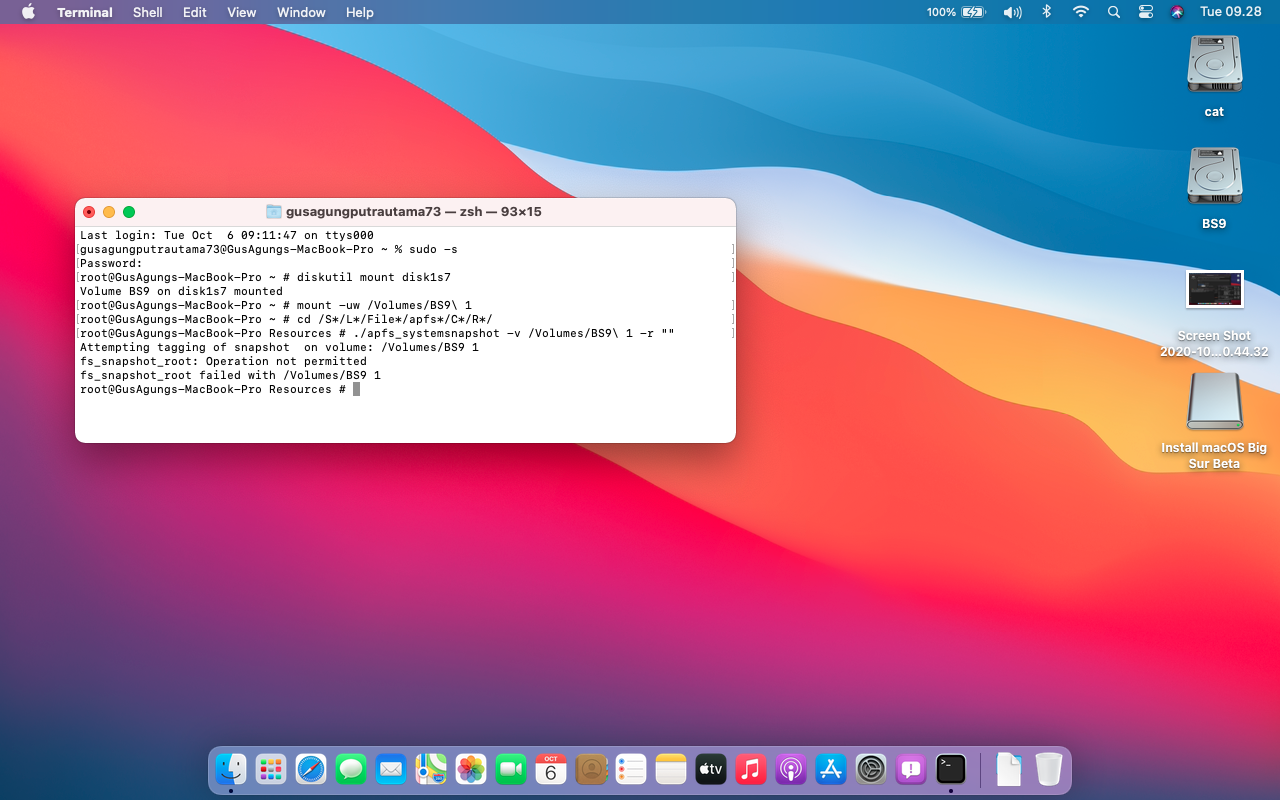
Task: Open Mail app in Dock
Action: (x=391, y=769)
